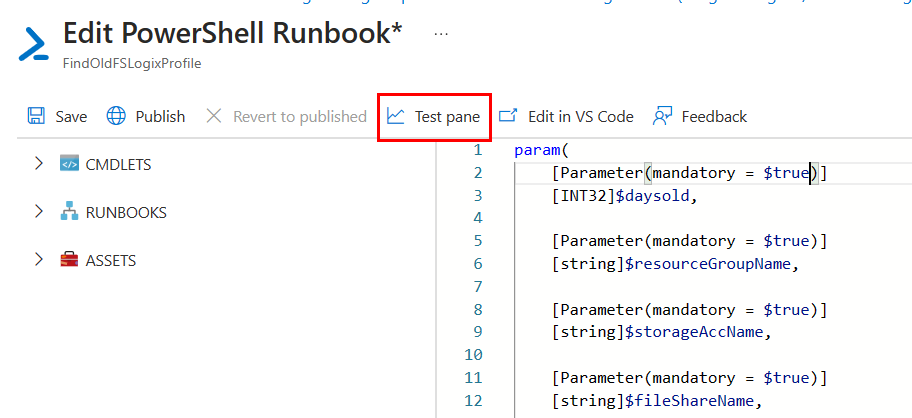The image size is (912, 418).
Task: Open the ellipsis more options menu
Action: pos(441,33)
